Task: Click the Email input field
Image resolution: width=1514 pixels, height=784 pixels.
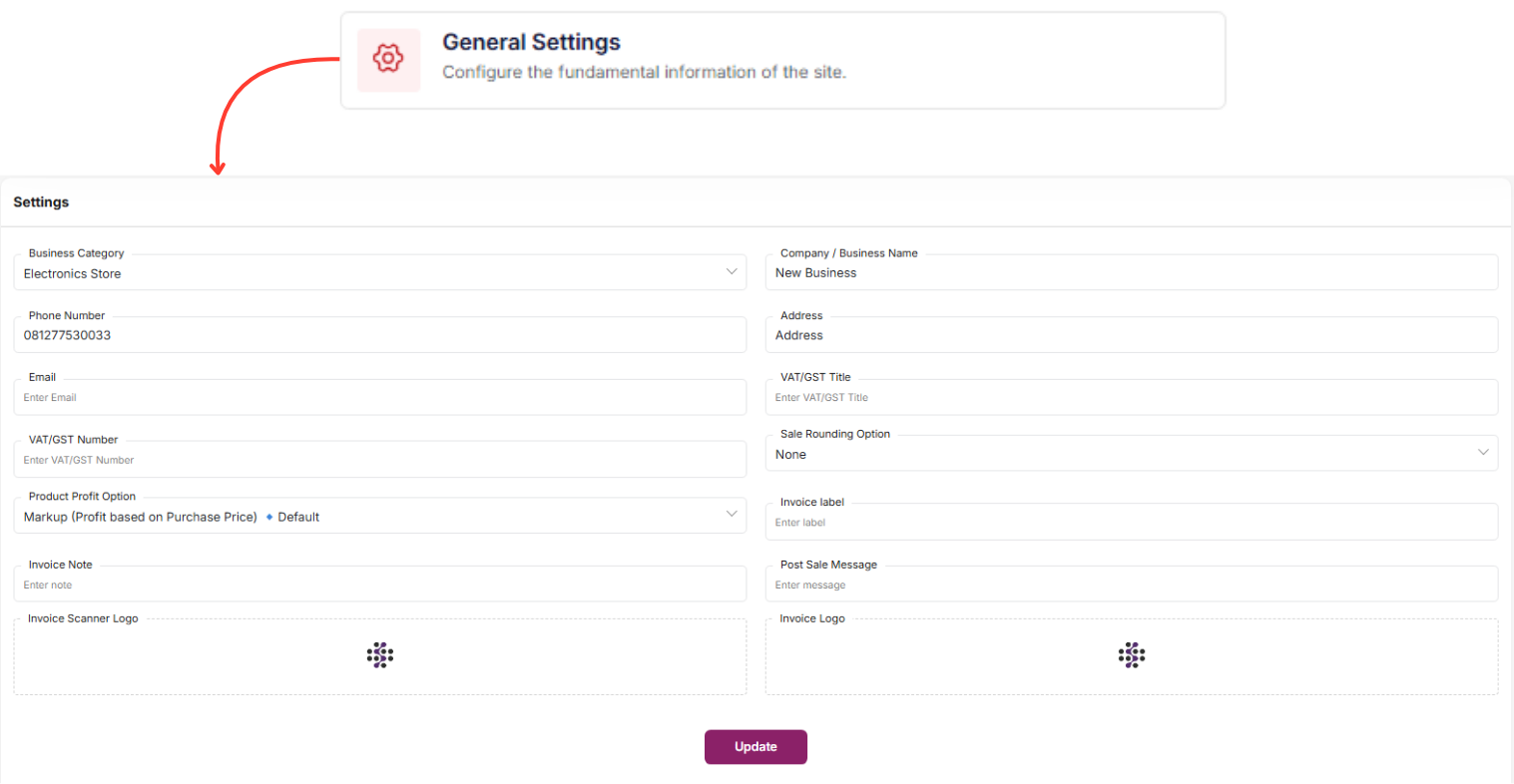Action: tap(379, 398)
